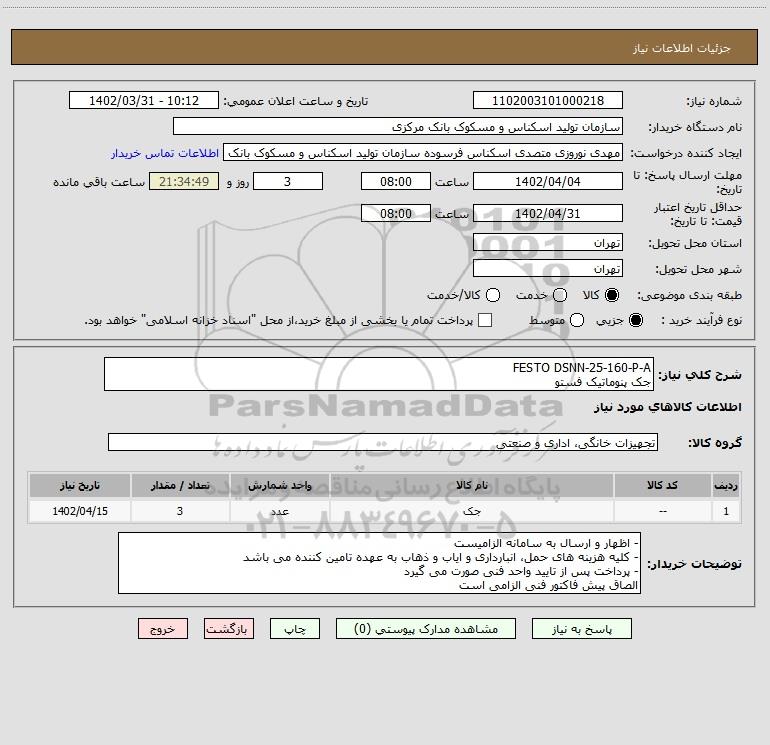This screenshot has height=745, width=770.
Task: Click the شرح کلی نیاز label
Action: (699, 375)
